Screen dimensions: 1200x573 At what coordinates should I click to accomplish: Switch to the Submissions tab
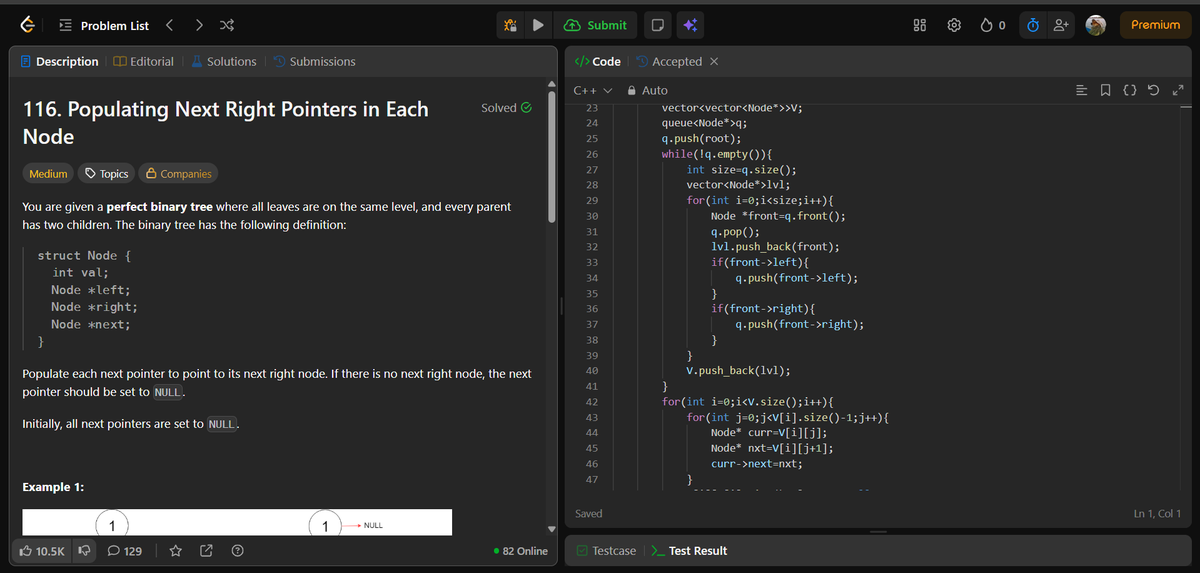pyautogui.click(x=314, y=62)
